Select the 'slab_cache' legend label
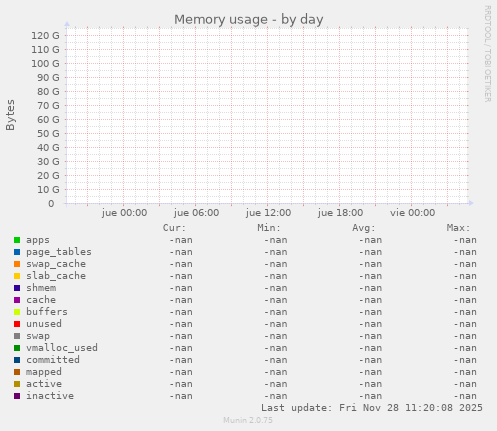The height and width of the screenshot is (431, 497). (x=56, y=276)
